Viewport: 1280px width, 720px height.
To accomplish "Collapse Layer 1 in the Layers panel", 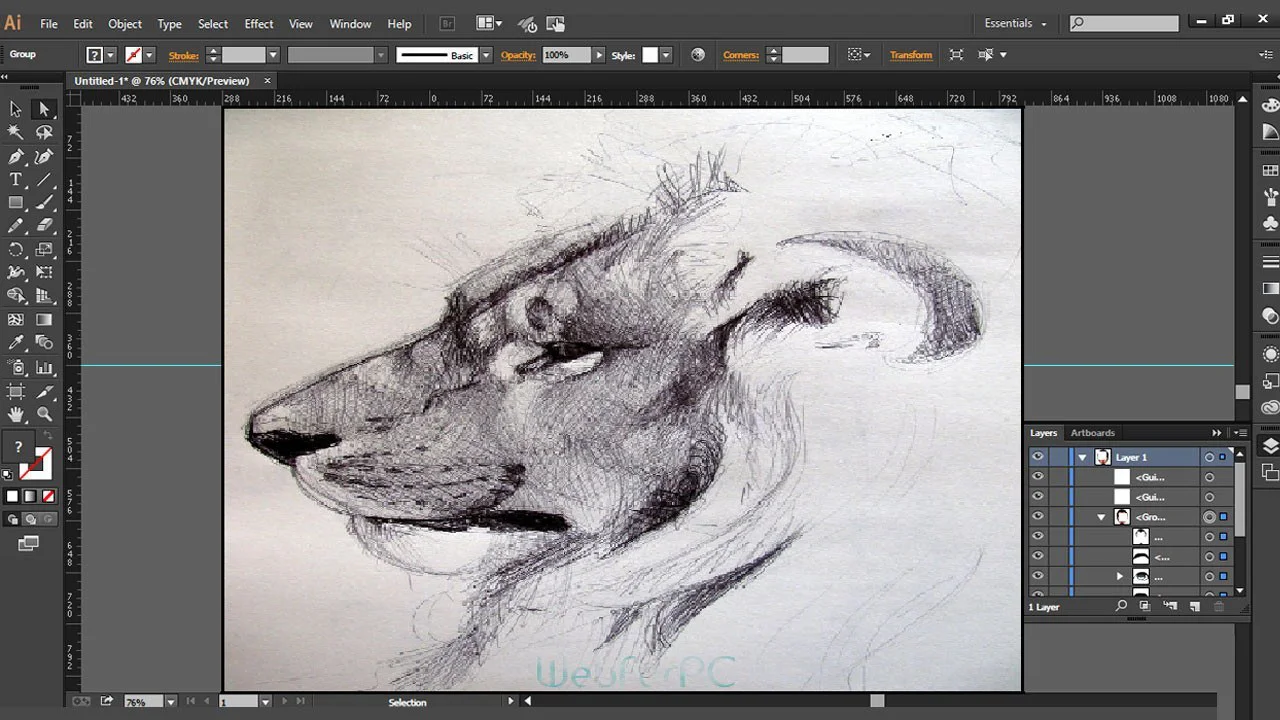I will [x=1082, y=457].
